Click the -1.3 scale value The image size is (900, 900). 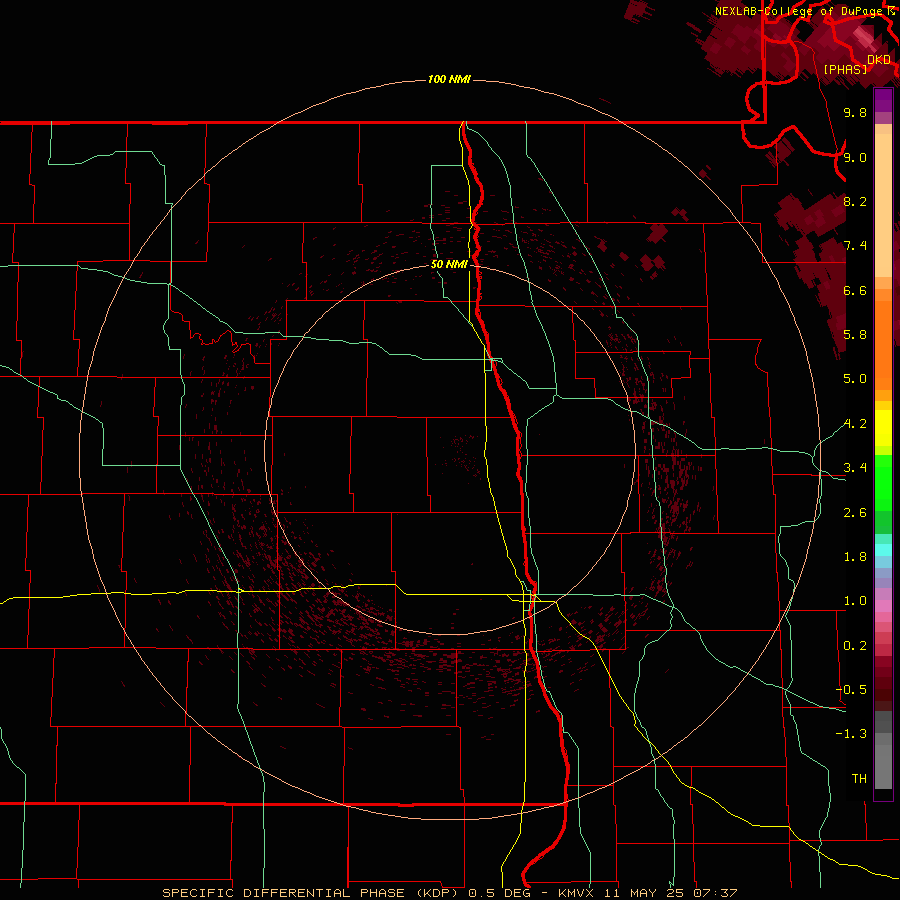click(851, 734)
